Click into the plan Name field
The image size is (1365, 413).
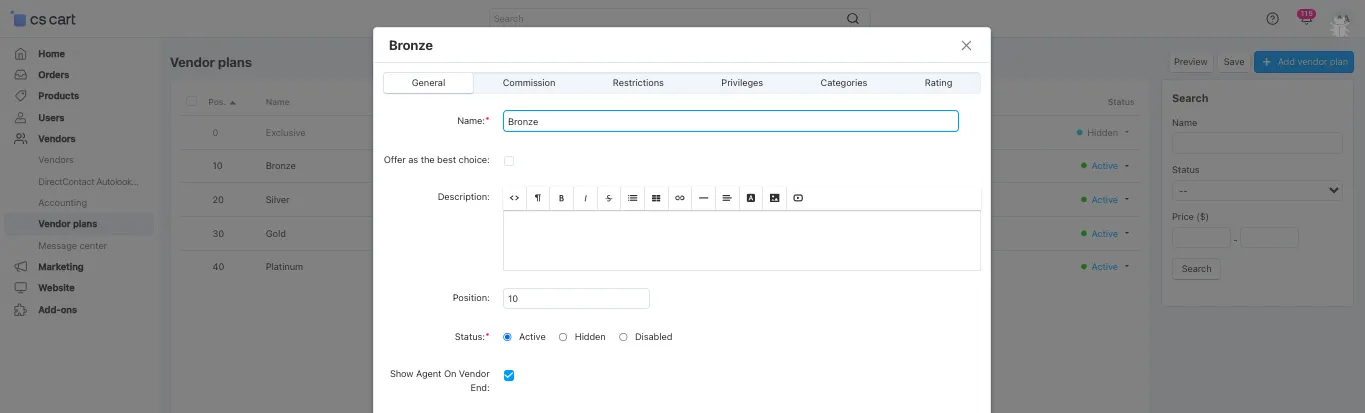pos(731,121)
